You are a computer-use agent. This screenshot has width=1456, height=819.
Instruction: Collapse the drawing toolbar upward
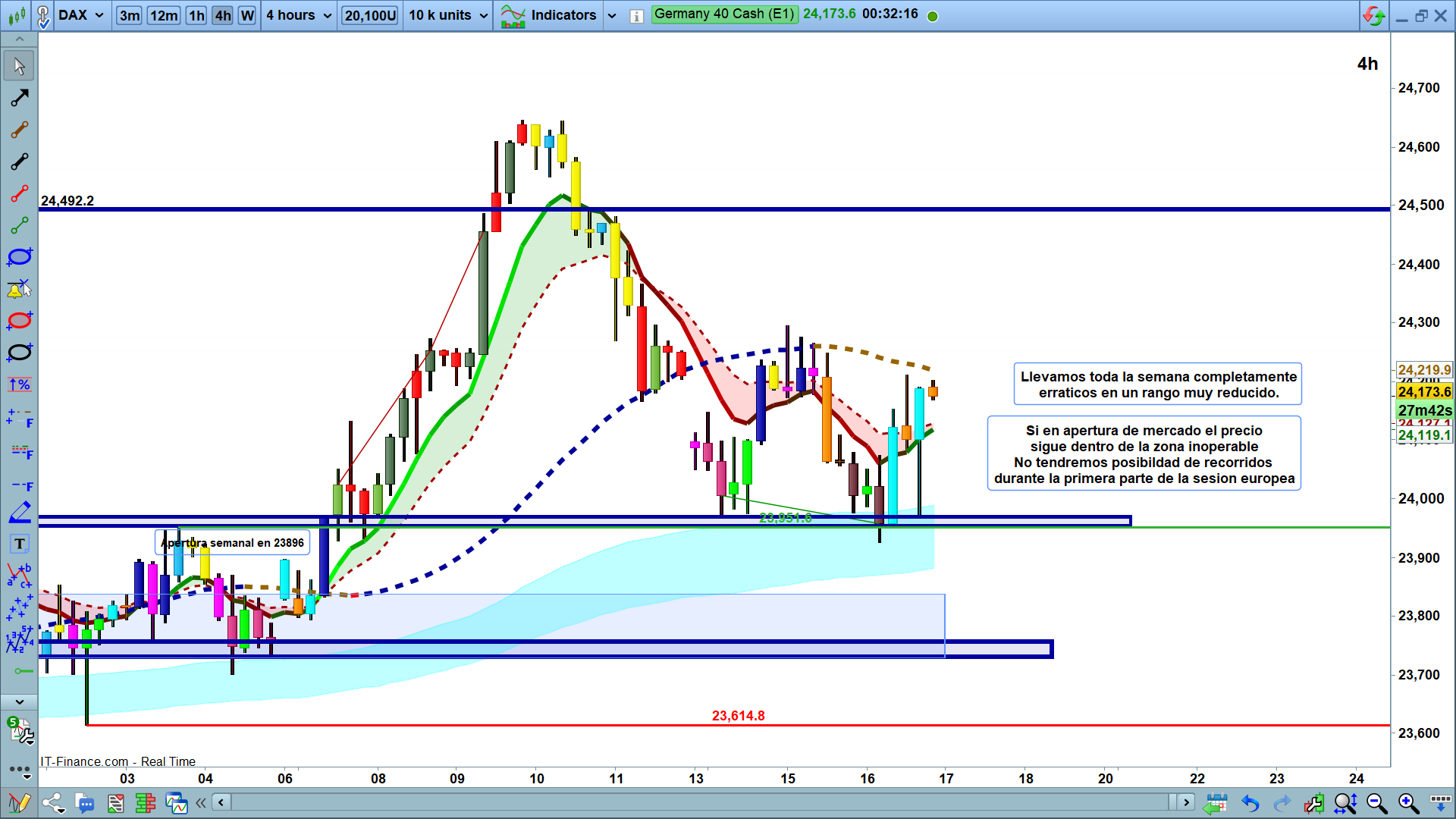point(19,39)
